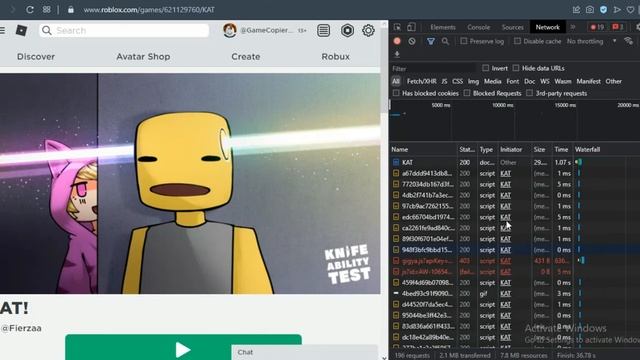Toggle the DevTools device toolbar icon
This screenshot has width=640, height=360.
point(411,27)
